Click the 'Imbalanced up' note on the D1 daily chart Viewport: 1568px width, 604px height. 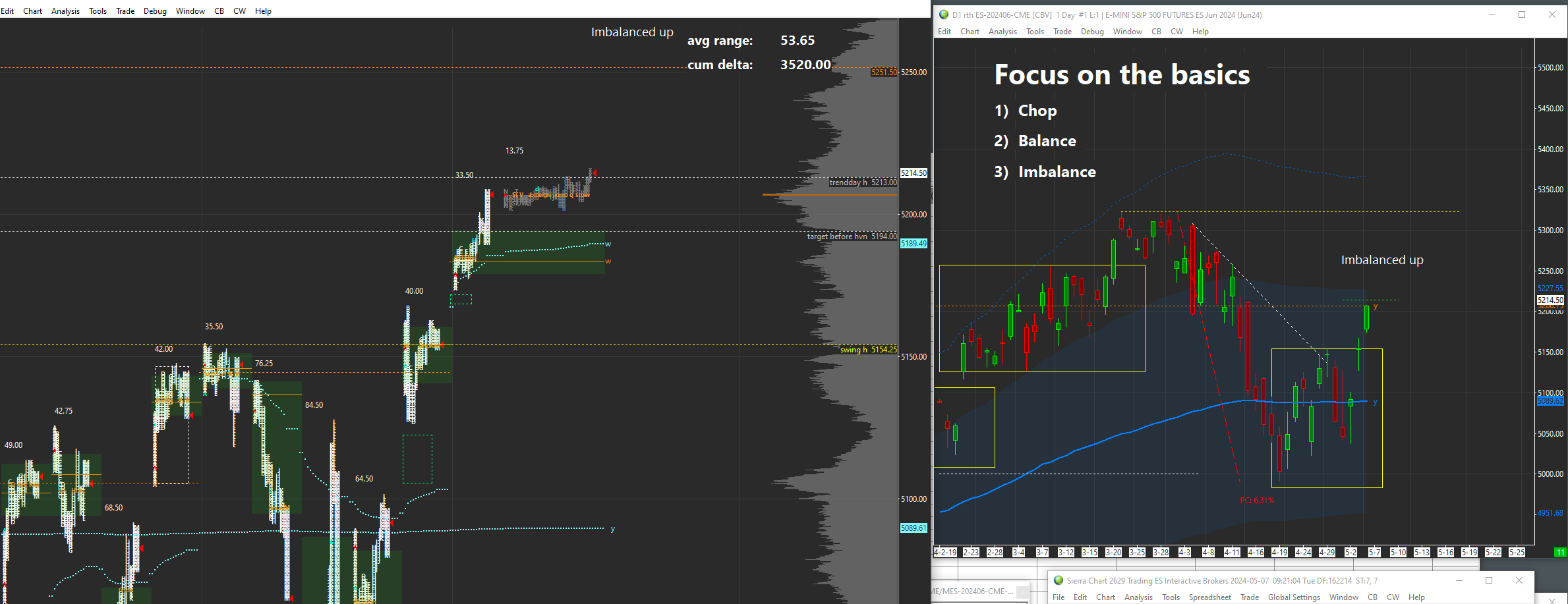1382,260
